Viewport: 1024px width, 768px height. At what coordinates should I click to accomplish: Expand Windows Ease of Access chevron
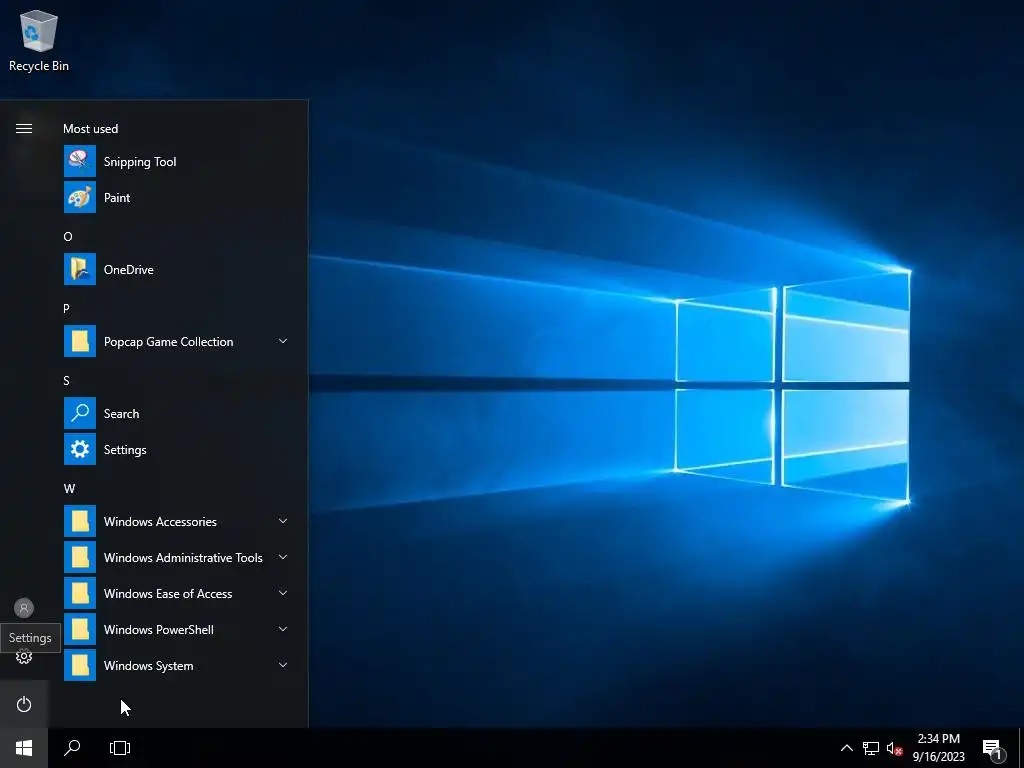pos(283,593)
